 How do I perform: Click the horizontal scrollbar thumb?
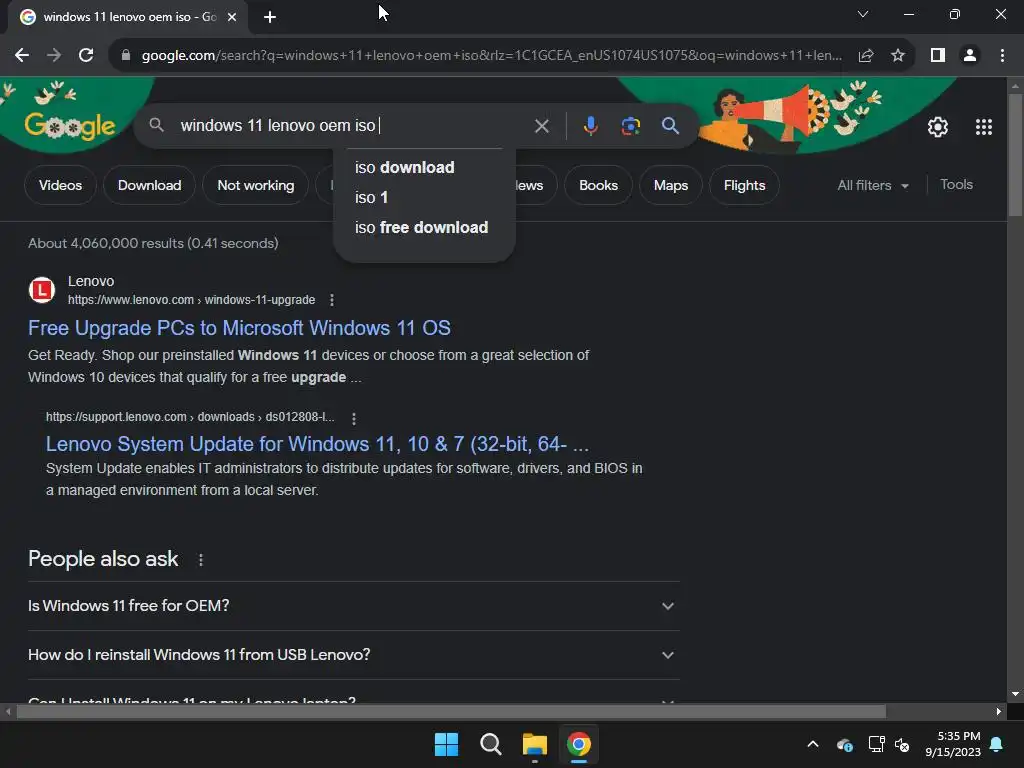(451, 711)
